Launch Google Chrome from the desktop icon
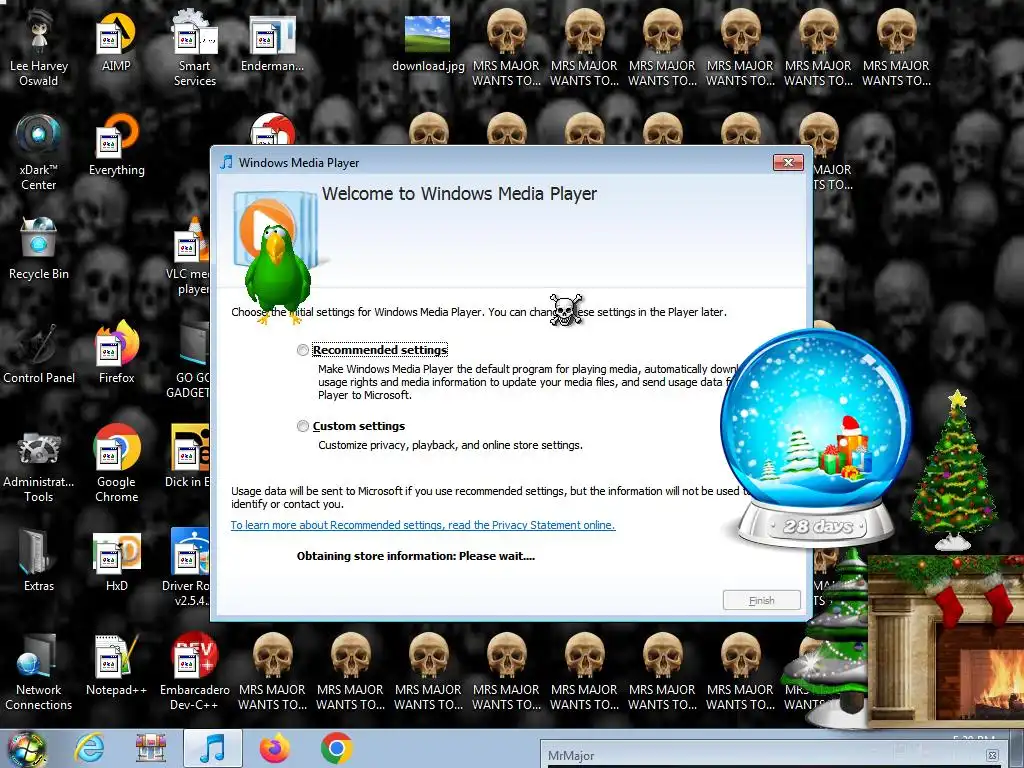Viewport: 1024px width, 768px height. pos(116,465)
